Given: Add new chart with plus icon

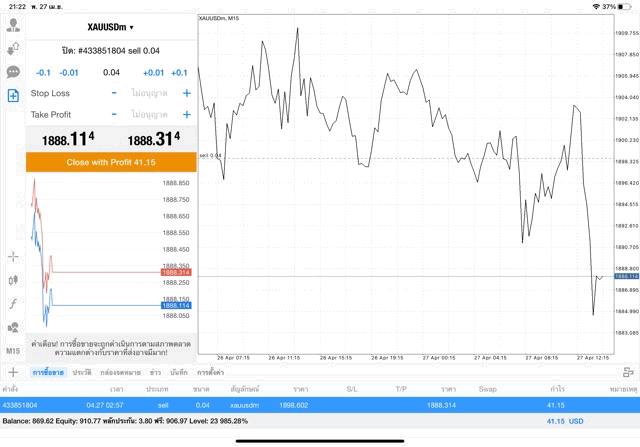Looking at the screenshot, I should [13, 372].
